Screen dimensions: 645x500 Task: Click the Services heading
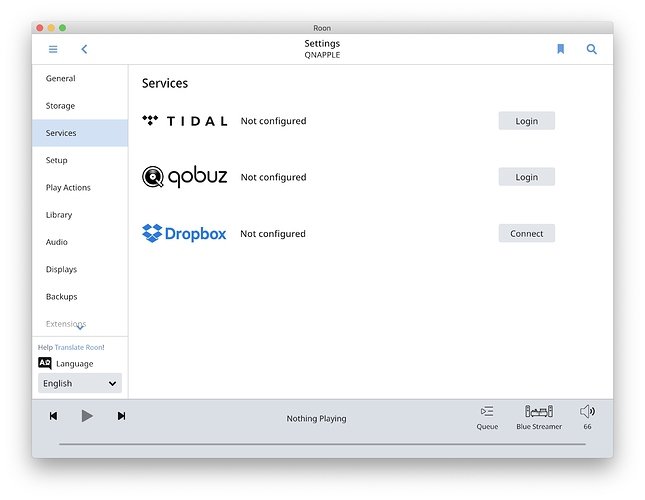(x=165, y=83)
